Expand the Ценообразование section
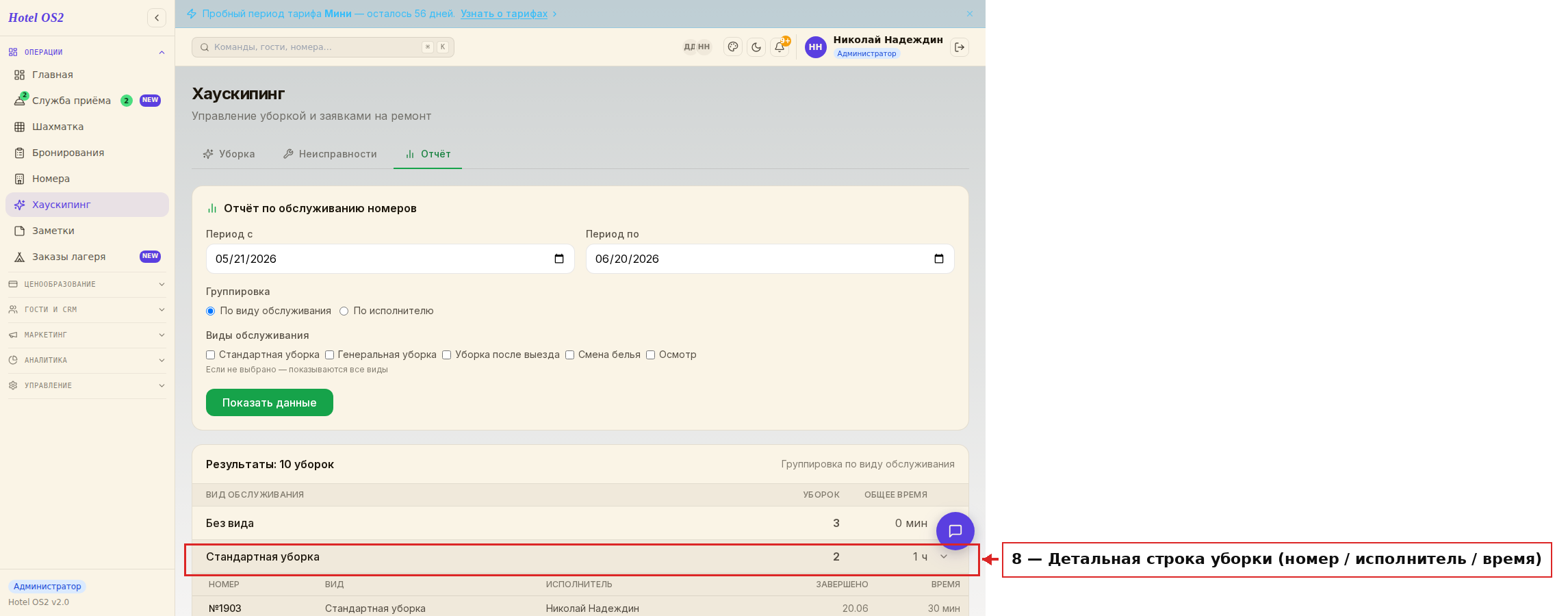The height and width of the screenshot is (616, 1568). click(x=88, y=284)
